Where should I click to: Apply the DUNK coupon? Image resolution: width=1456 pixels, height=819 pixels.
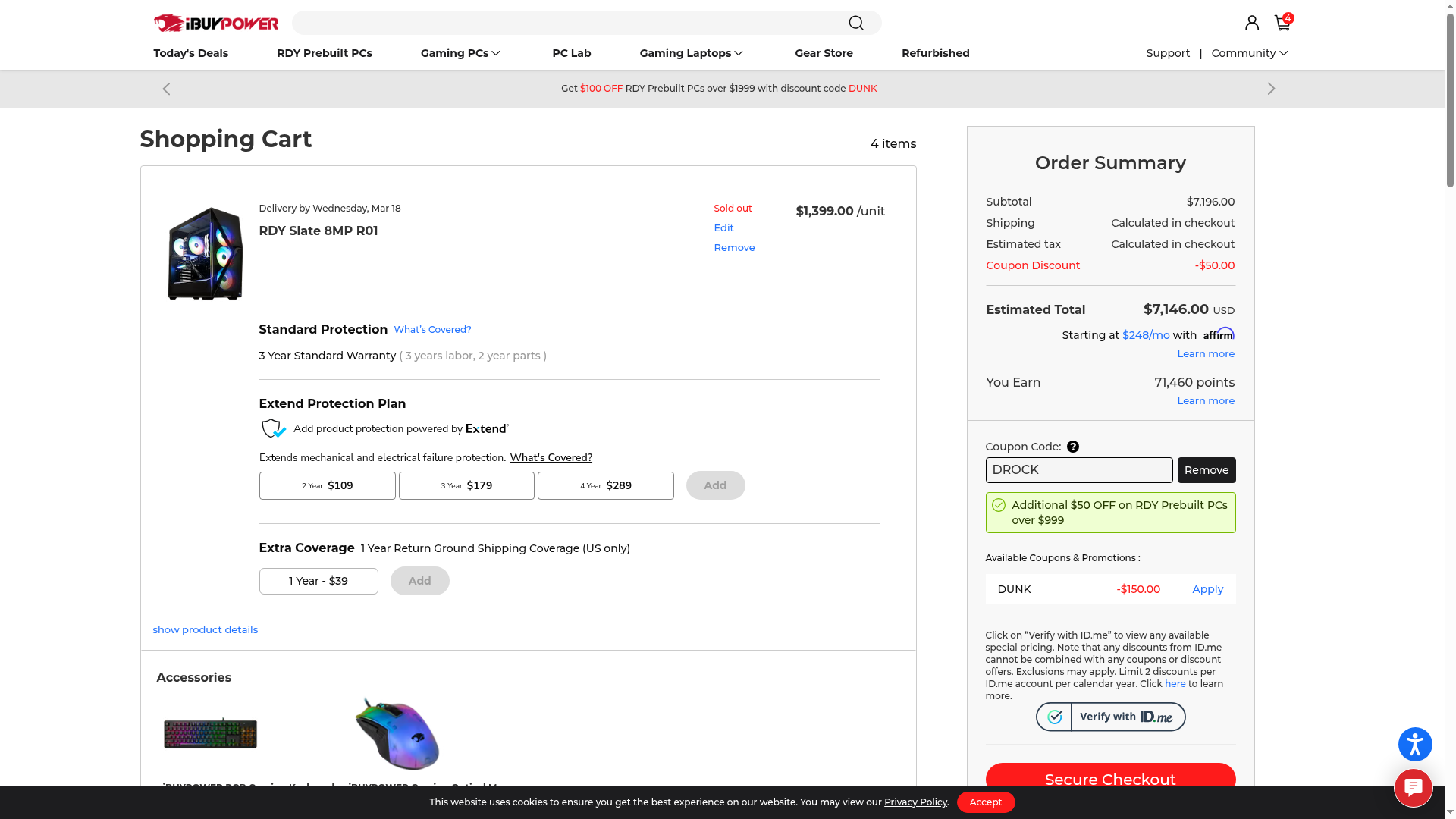[x=1207, y=589]
